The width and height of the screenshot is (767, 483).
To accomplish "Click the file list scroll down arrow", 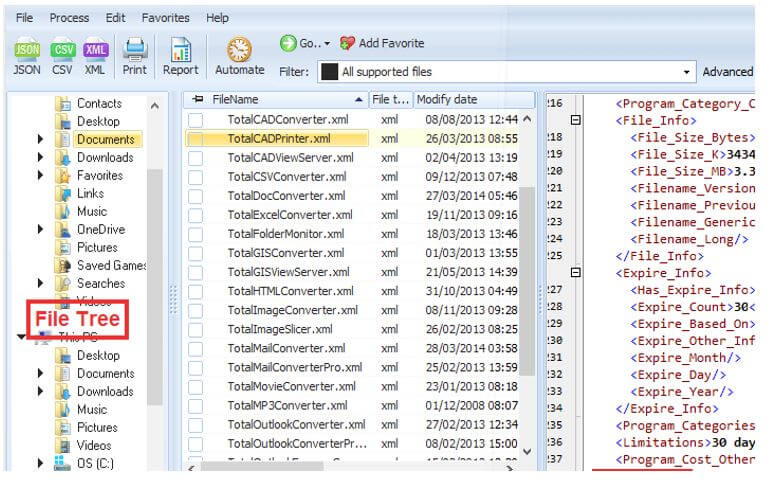I will click(x=527, y=451).
